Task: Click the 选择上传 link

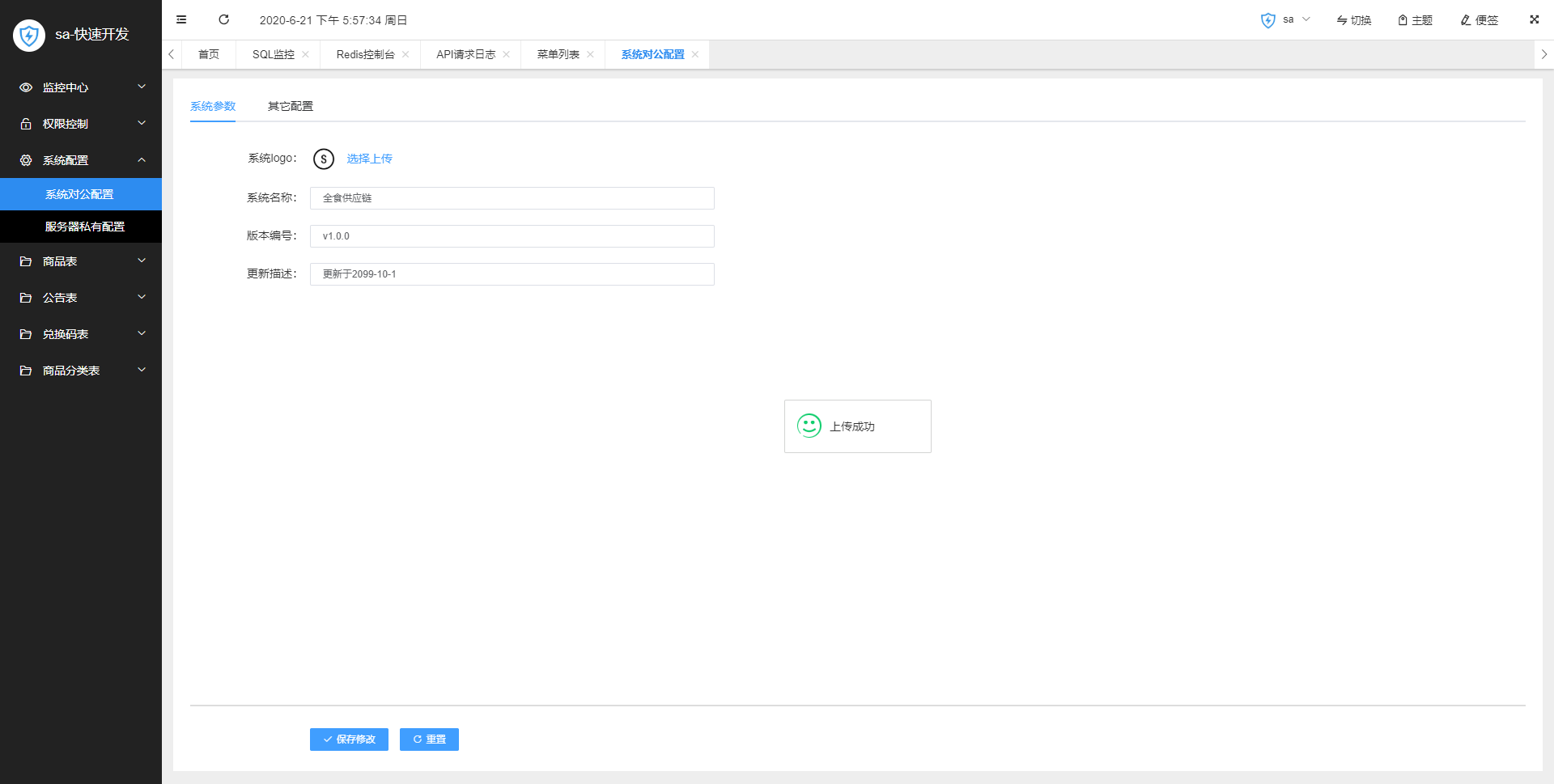Action: pyautogui.click(x=369, y=159)
